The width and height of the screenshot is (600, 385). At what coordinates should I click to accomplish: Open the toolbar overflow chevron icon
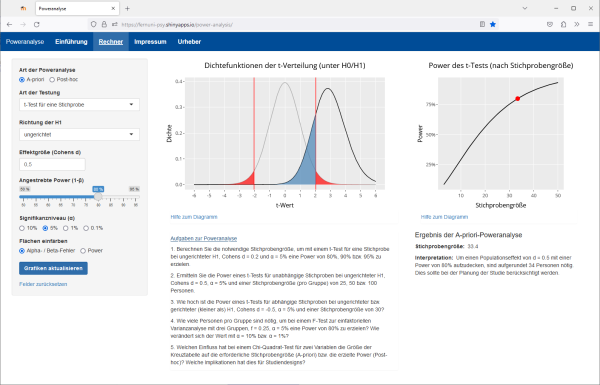click(577, 24)
